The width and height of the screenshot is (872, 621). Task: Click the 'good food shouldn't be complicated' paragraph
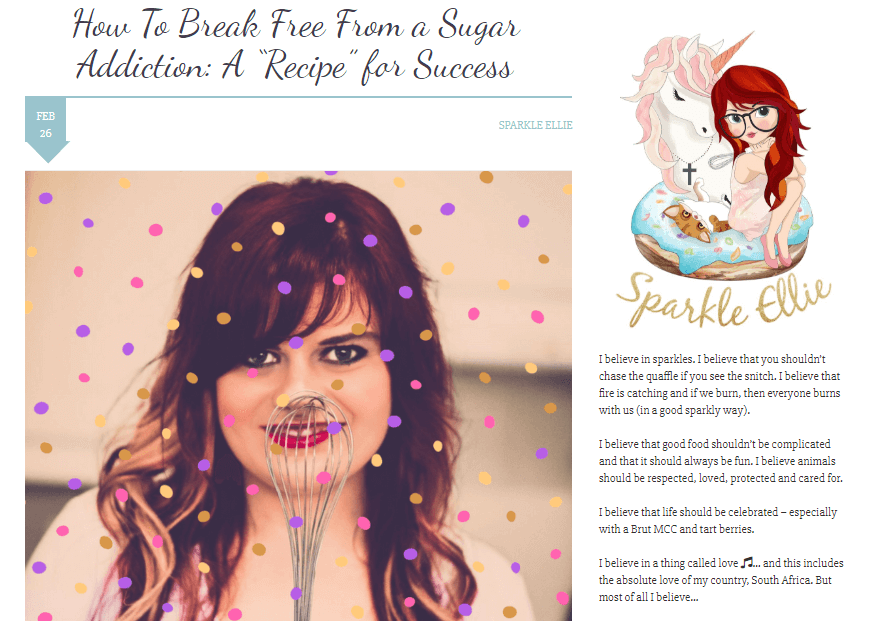[721, 461]
